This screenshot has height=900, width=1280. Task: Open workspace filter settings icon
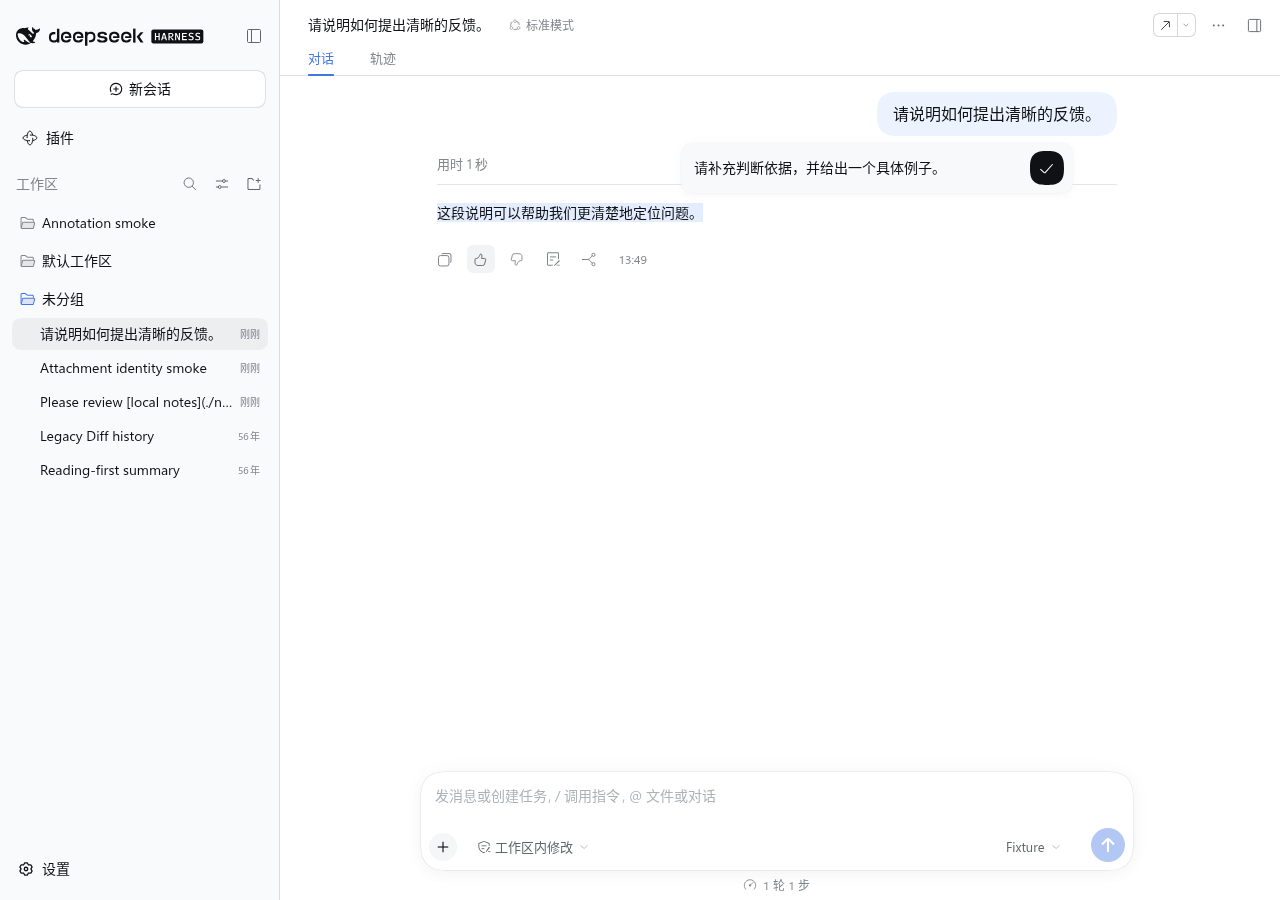point(222,184)
